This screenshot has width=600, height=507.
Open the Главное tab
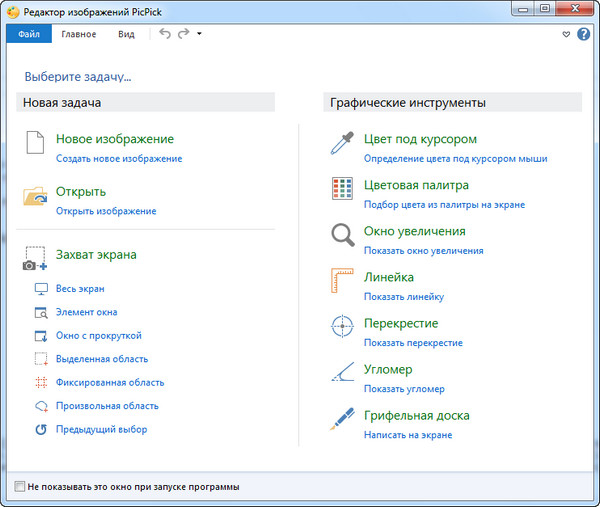tap(78, 34)
